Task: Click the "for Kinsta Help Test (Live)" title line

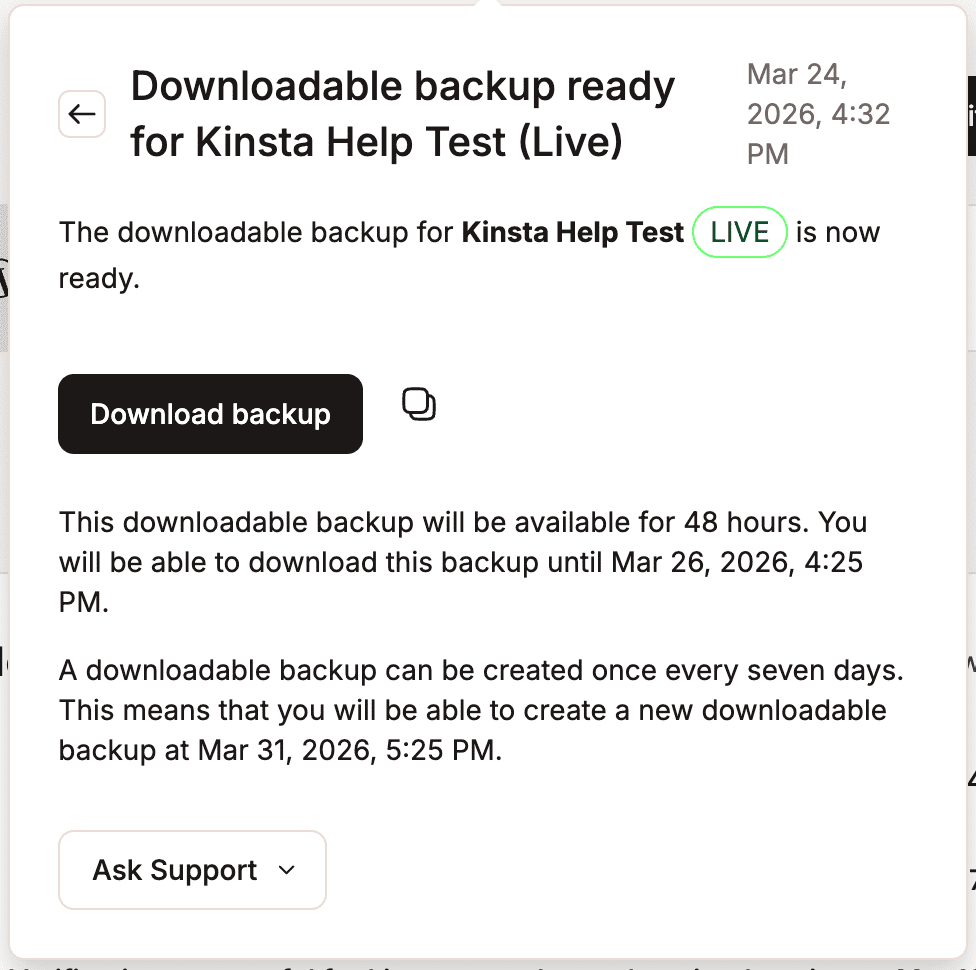Action: [376, 142]
